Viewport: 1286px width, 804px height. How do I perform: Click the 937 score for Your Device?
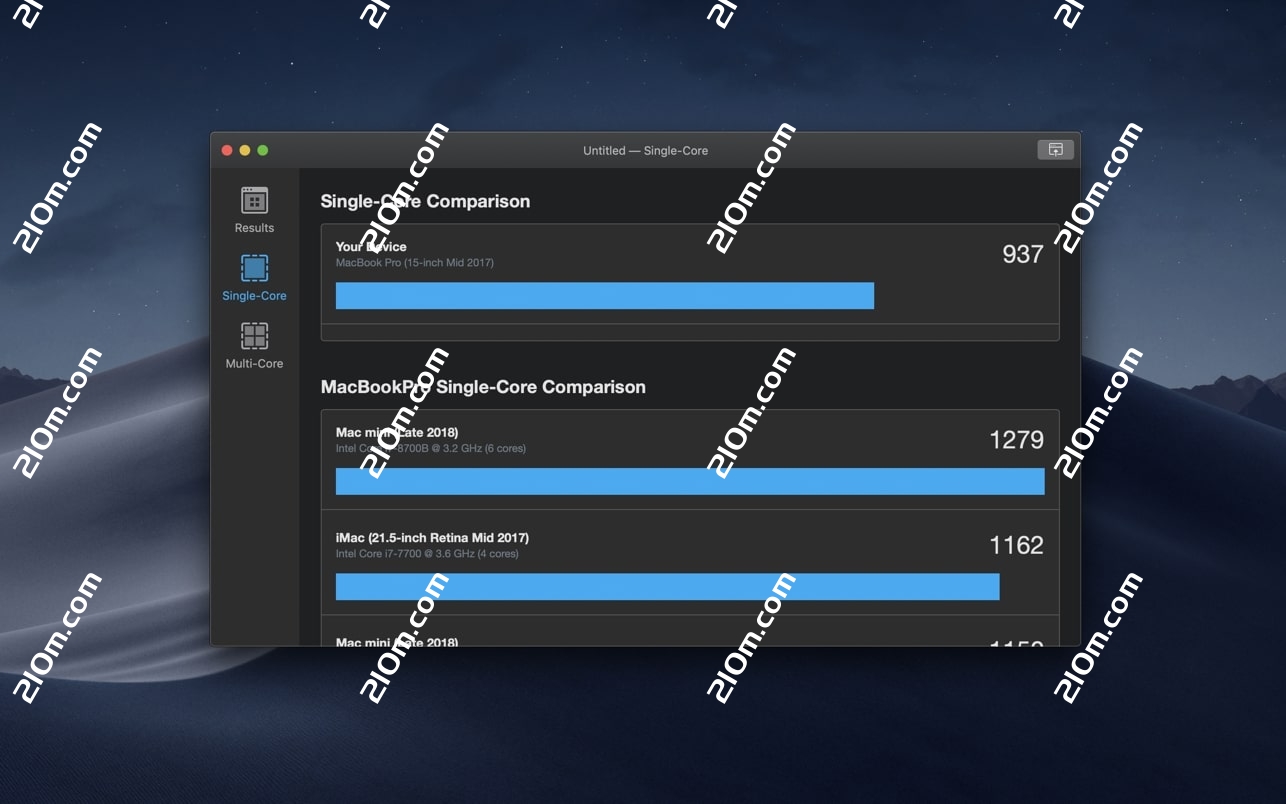[x=1023, y=254]
